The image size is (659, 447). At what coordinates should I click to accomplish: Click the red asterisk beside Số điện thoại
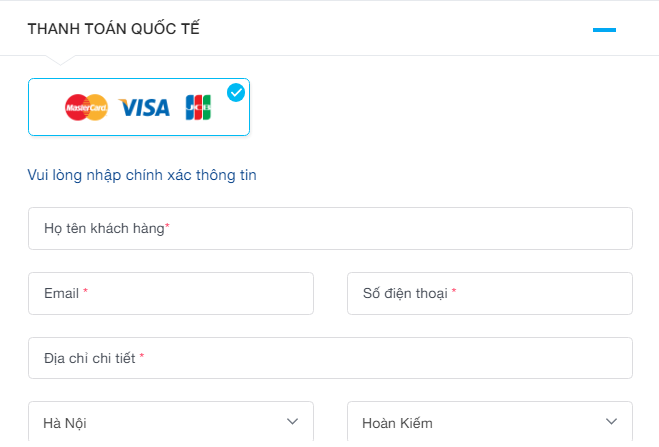pos(454,292)
